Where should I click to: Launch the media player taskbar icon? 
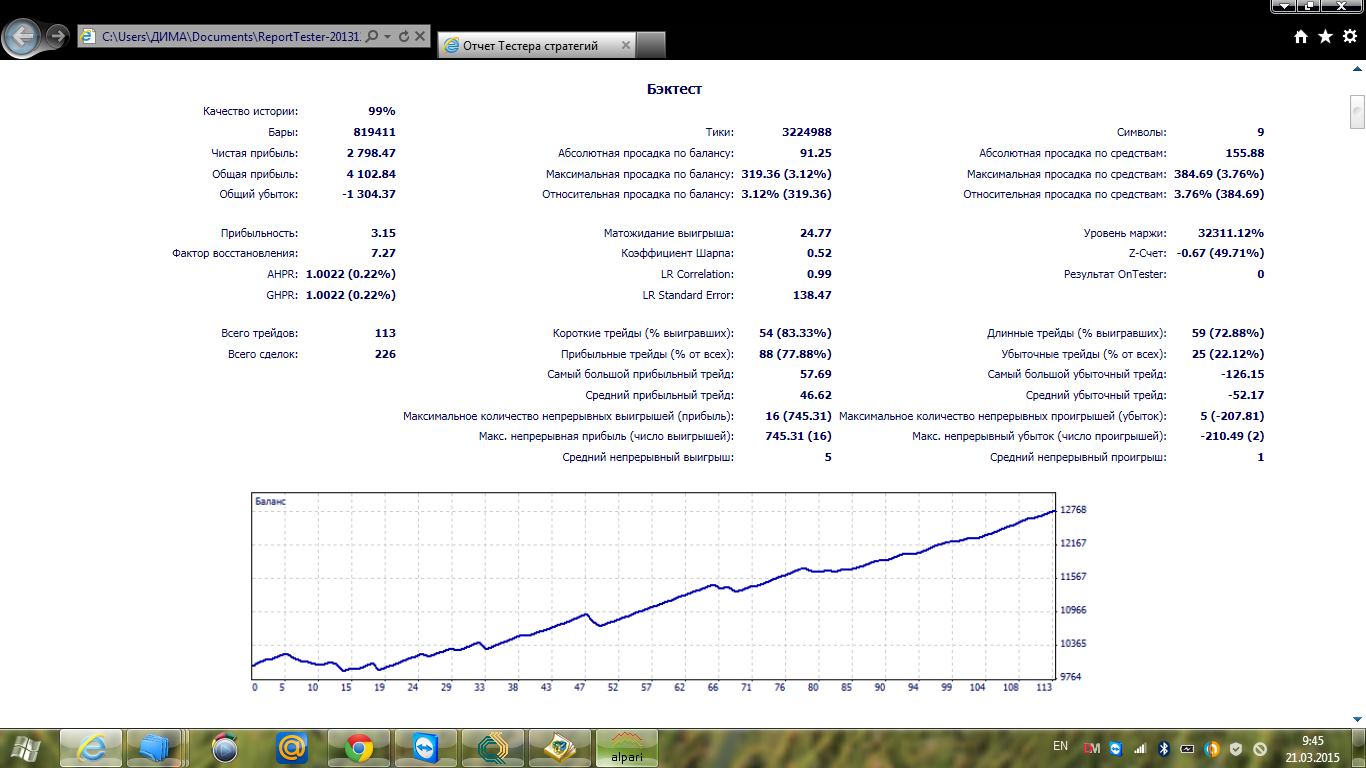click(x=226, y=747)
